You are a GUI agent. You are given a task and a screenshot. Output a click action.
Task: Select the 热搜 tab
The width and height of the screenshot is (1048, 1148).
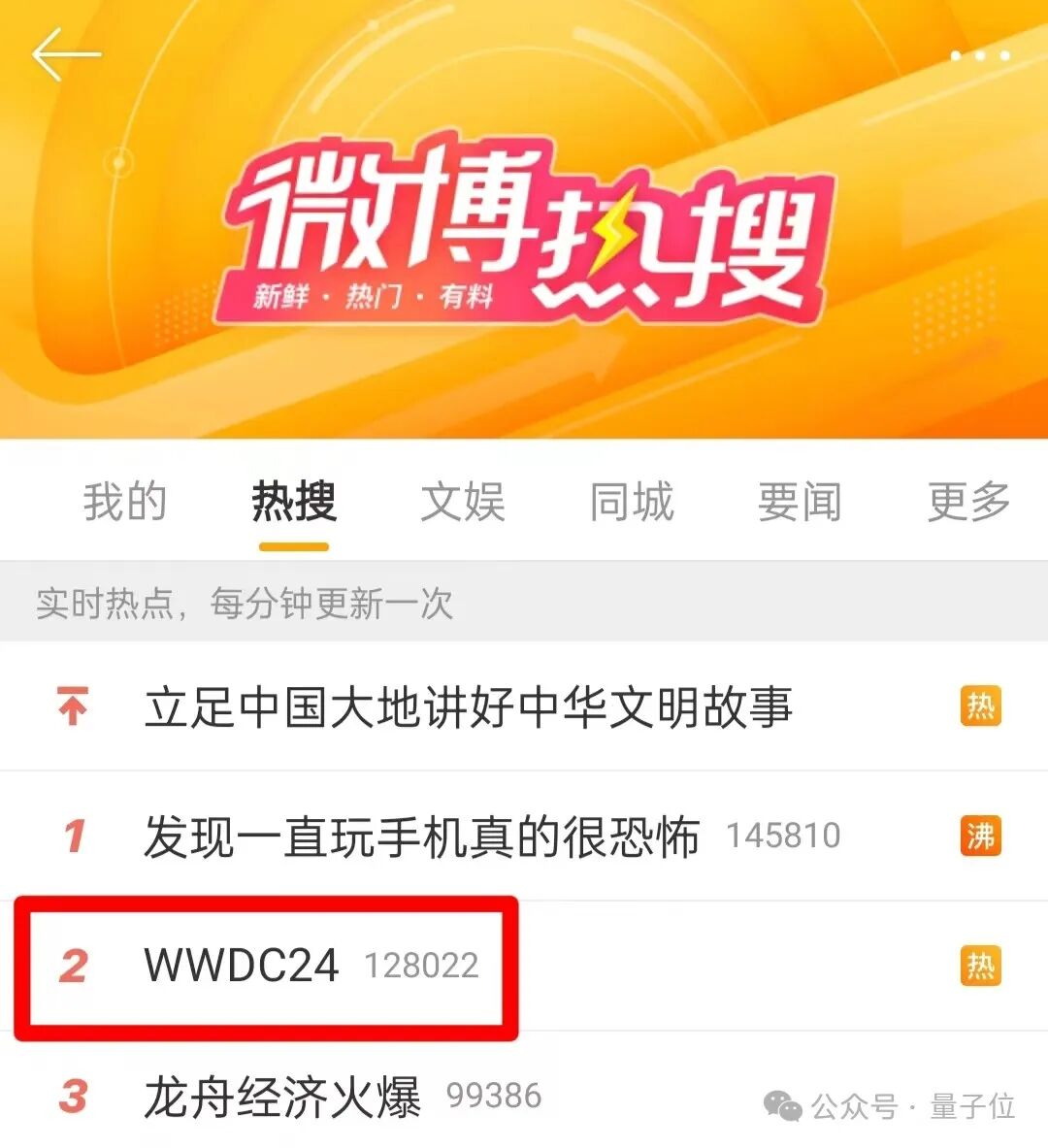[294, 503]
